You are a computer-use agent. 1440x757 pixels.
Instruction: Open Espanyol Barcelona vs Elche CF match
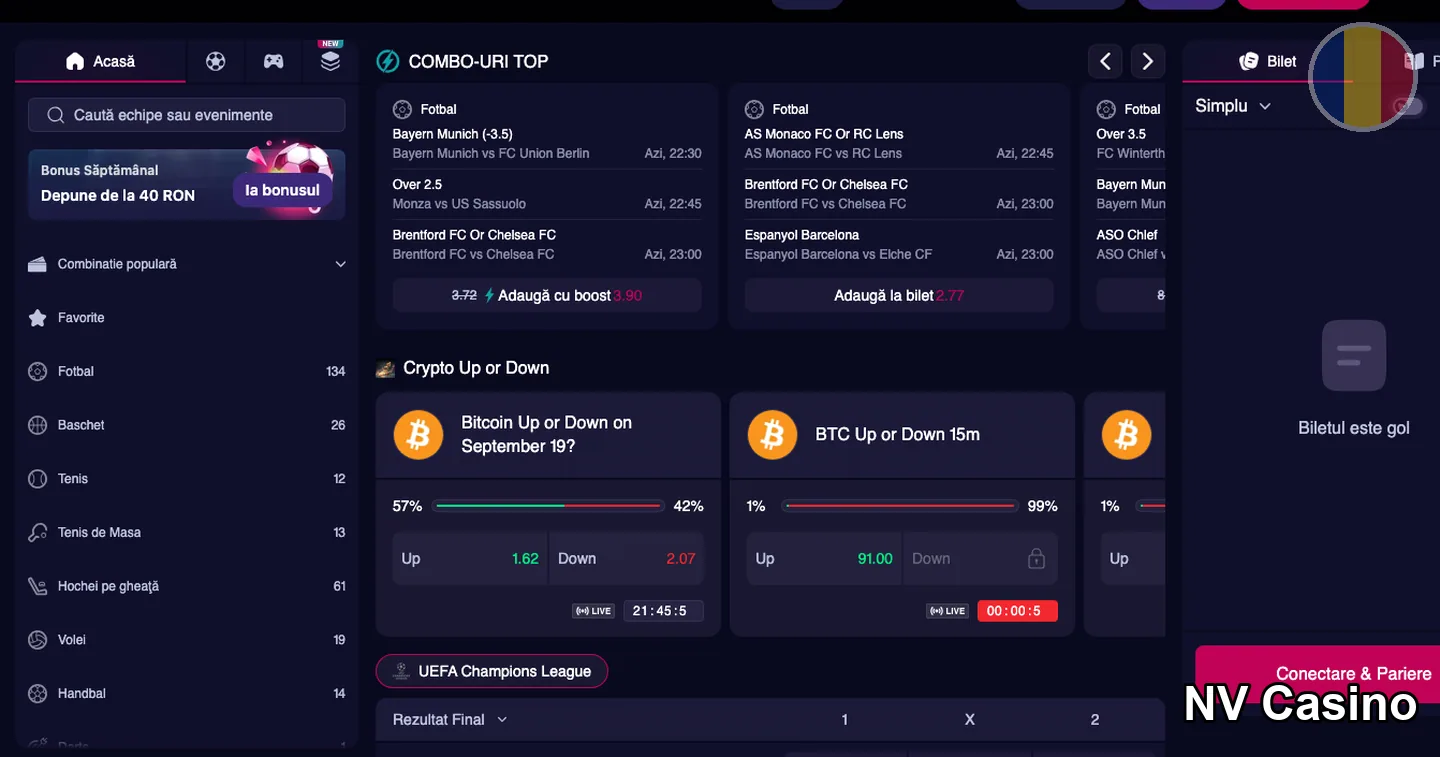[x=899, y=245]
